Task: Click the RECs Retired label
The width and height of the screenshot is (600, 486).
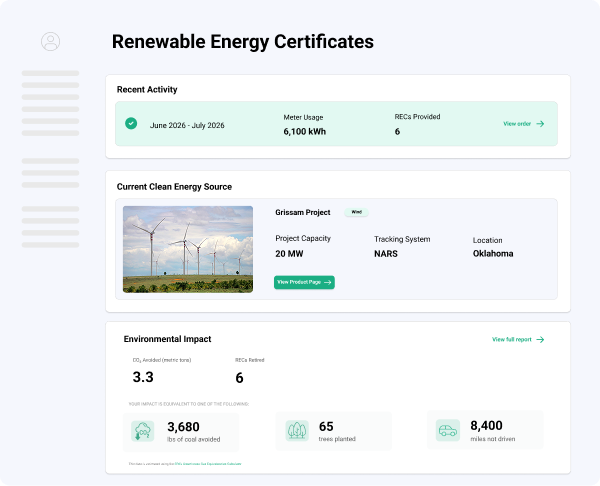Action: click(x=249, y=360)
